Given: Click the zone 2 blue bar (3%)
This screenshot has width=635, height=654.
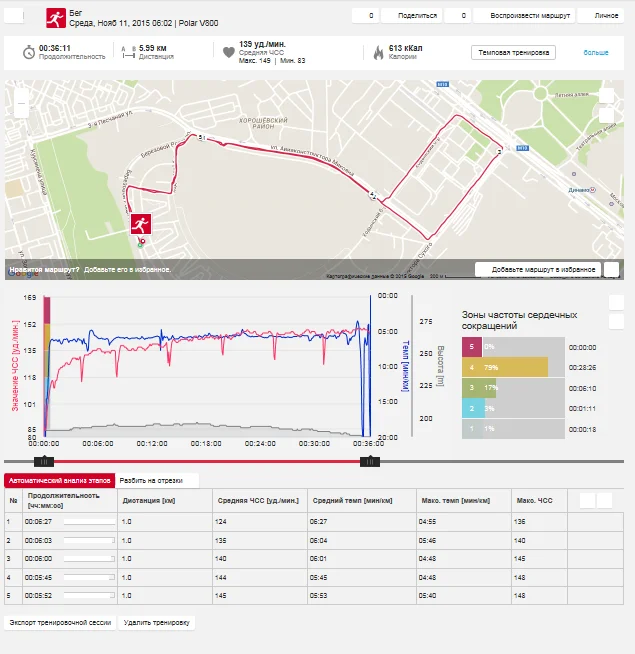Looking at the screenshot, I should click(474, 408).
